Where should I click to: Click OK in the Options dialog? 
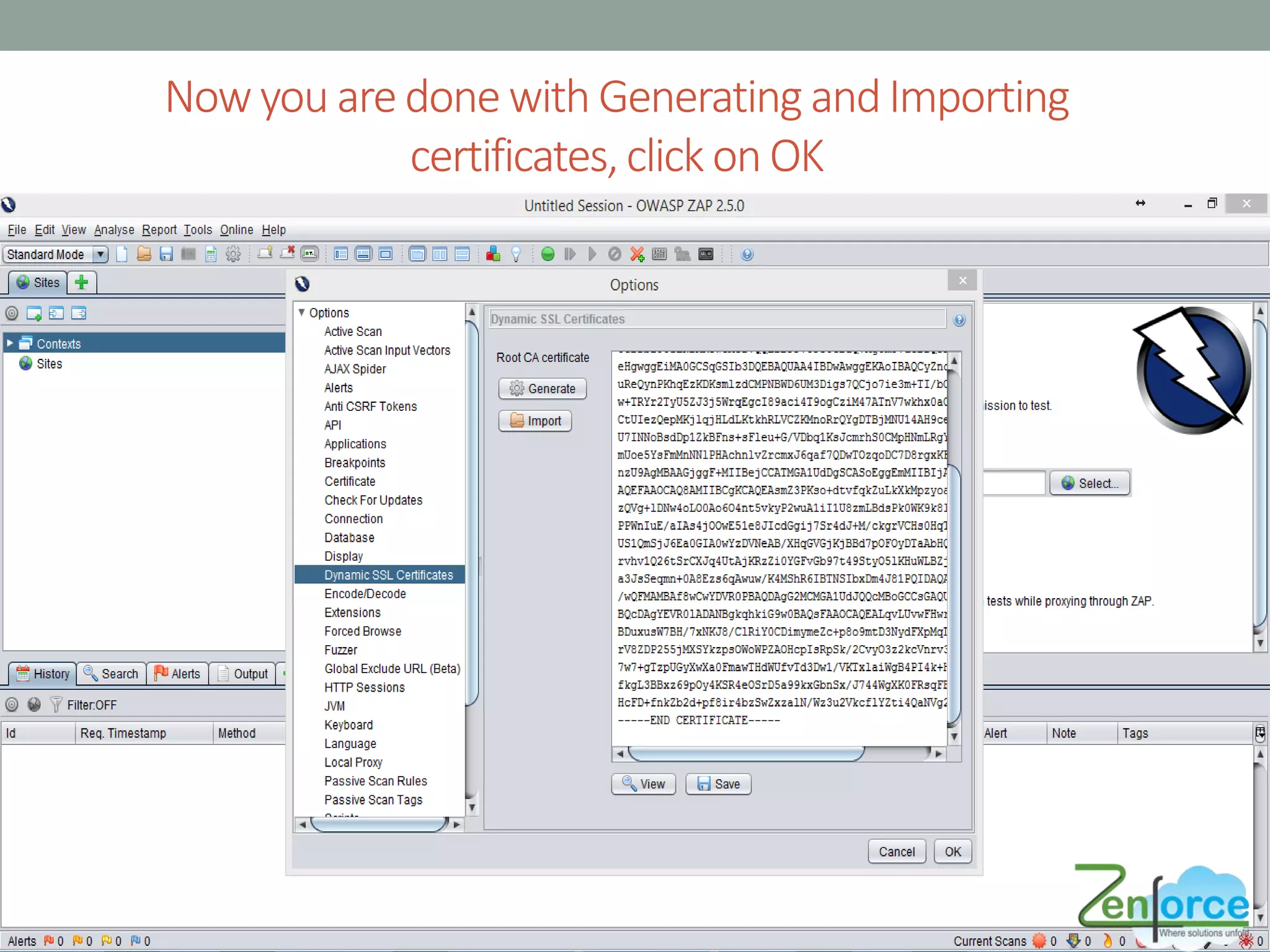point(953,852)
